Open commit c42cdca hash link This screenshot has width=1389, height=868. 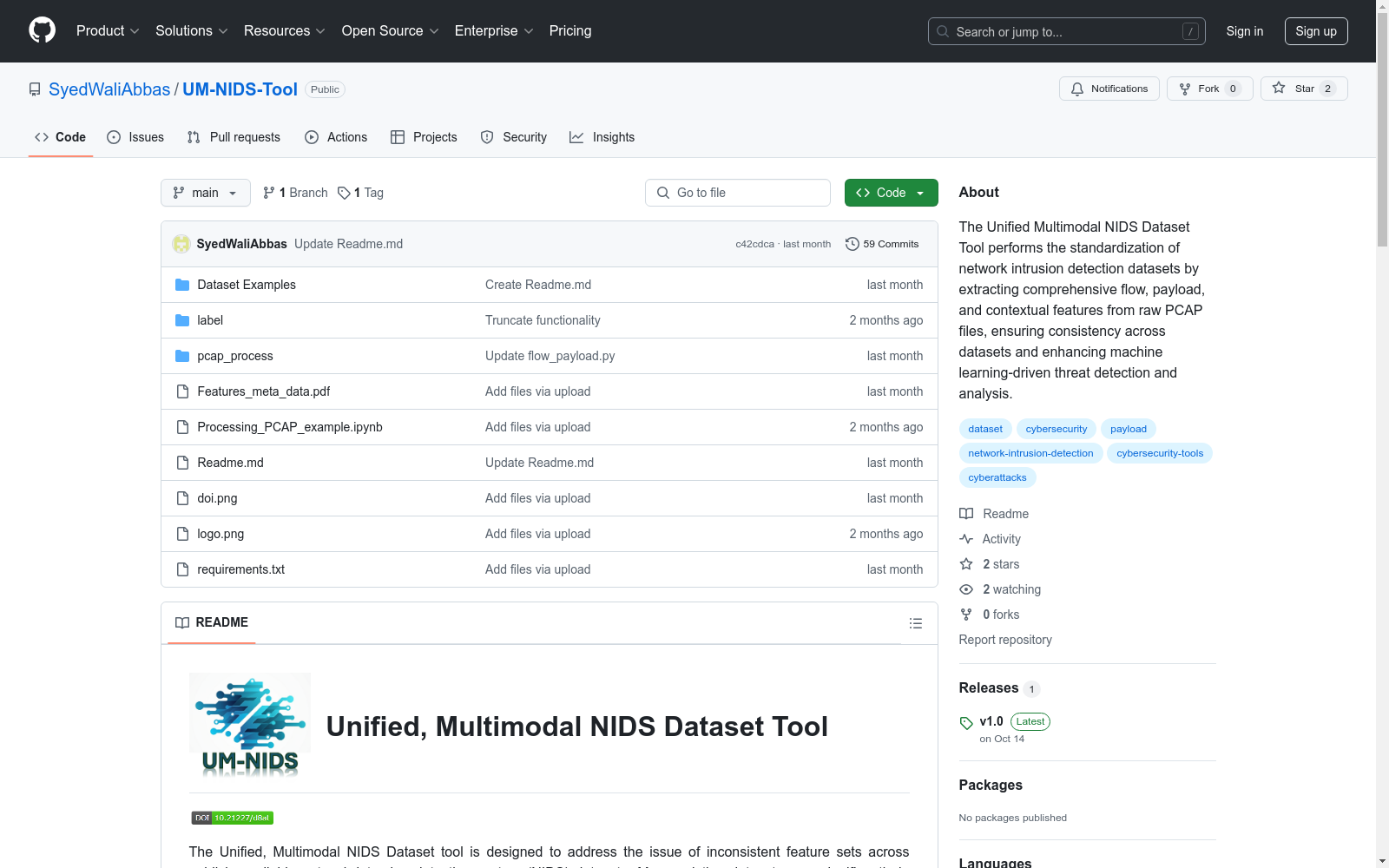point(754,244)
